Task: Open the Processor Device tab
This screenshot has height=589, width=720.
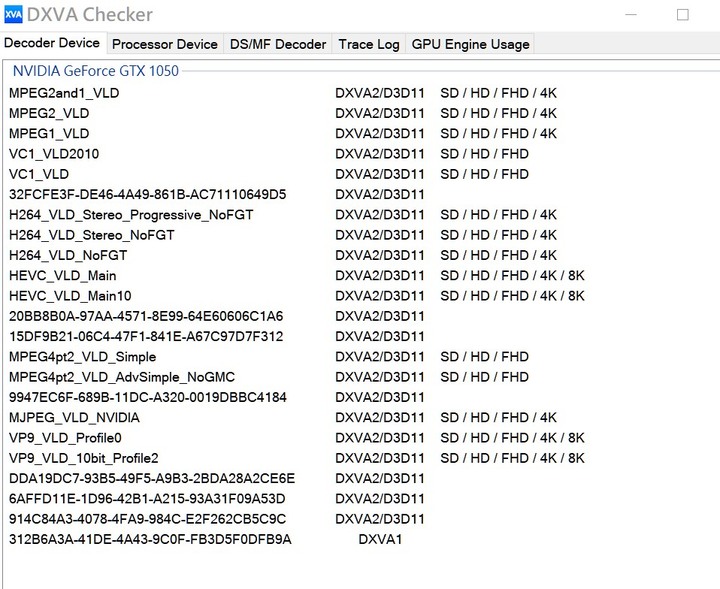Action: coord(165,44)
